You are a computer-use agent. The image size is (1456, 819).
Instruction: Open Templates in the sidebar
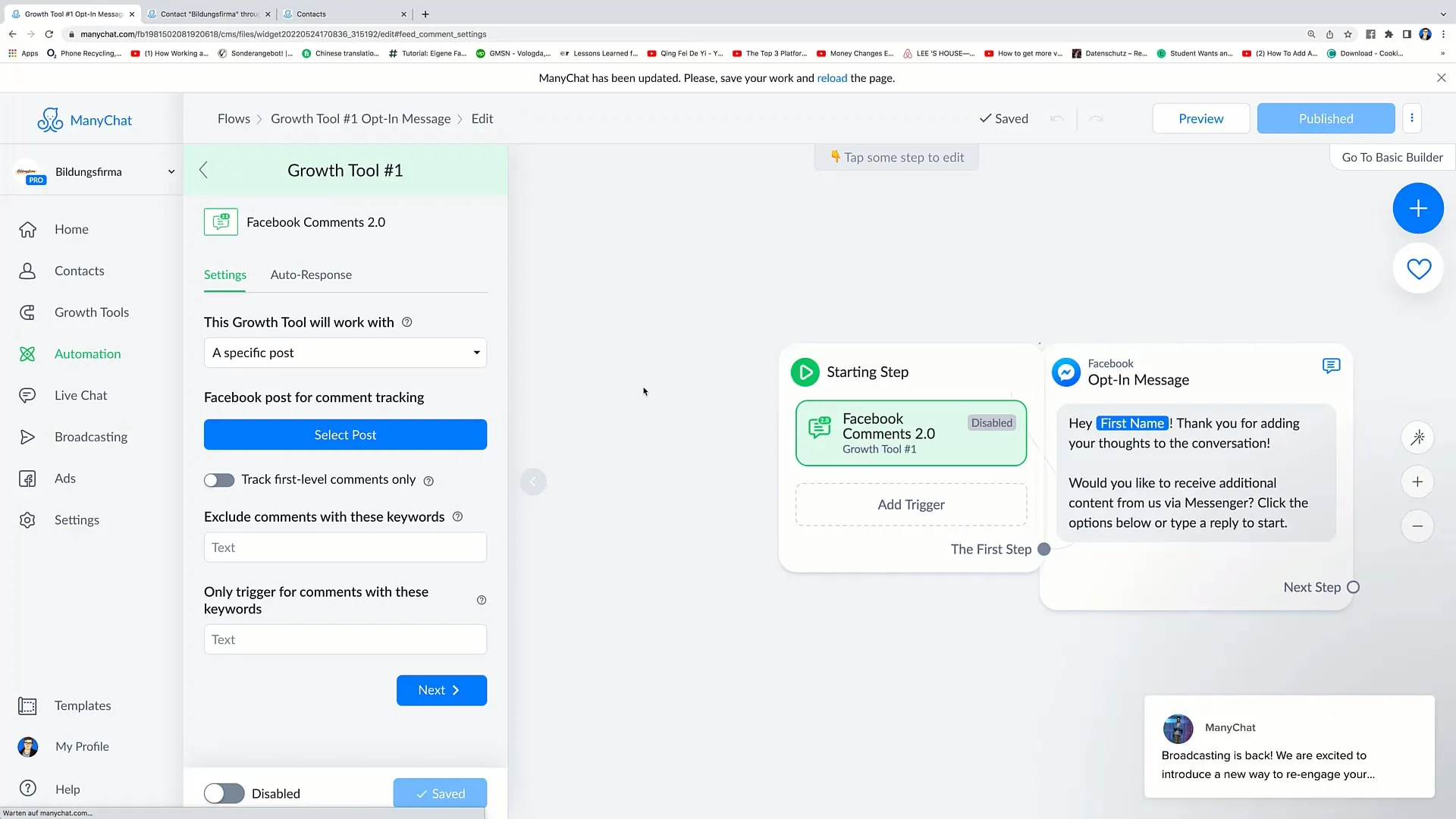point(82,706)
